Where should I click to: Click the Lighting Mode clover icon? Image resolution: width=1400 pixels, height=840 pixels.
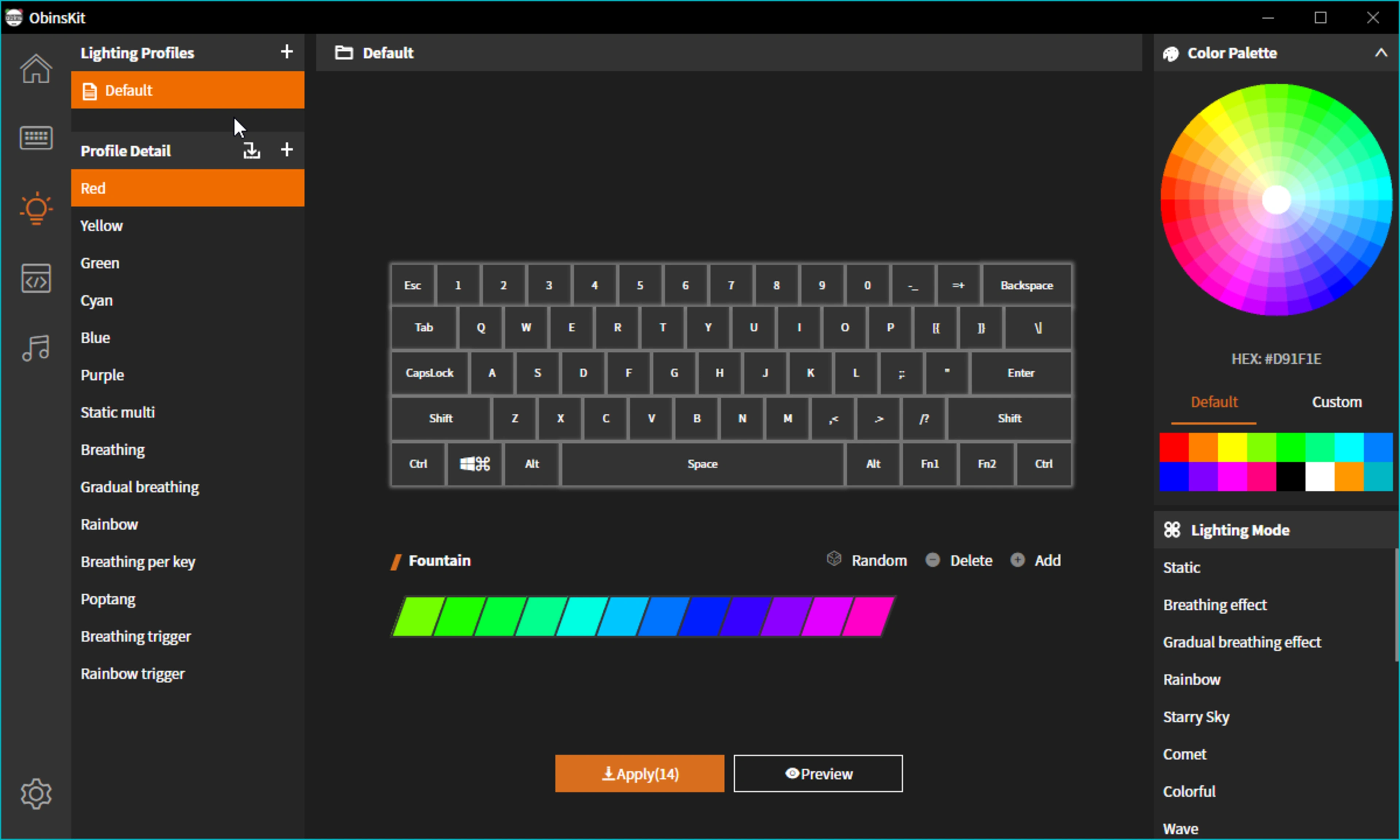(x=1172, y=530)
